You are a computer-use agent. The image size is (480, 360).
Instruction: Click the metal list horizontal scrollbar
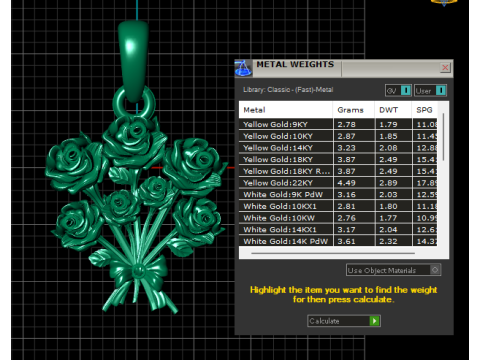333,253
